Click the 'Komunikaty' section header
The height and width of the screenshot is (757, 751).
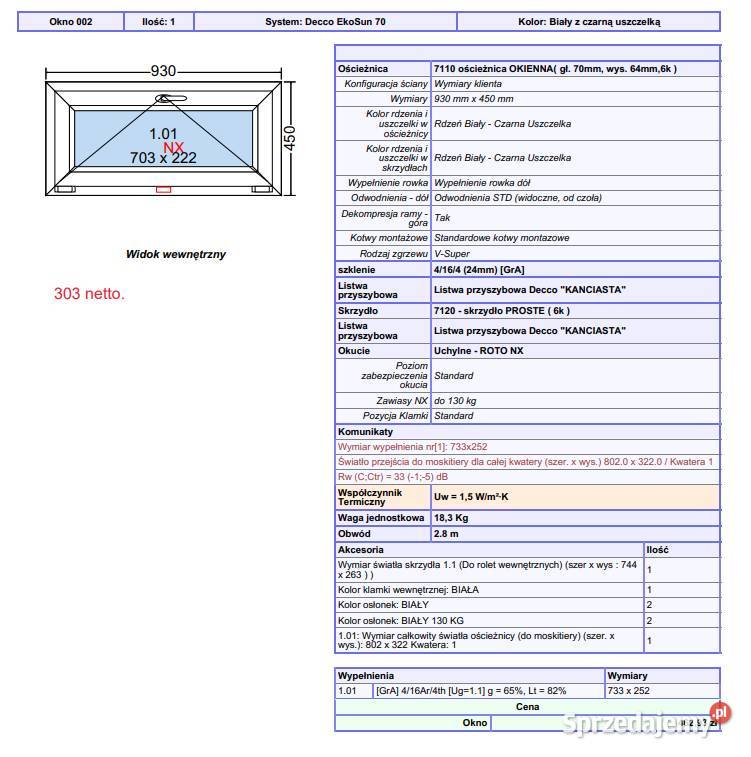coord(365,432)
